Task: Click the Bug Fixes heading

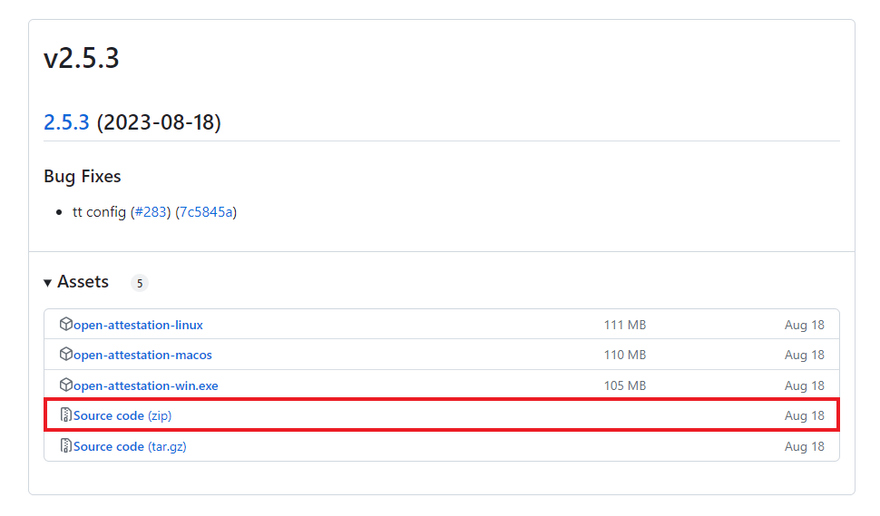Action: click(x=82, y=176)
